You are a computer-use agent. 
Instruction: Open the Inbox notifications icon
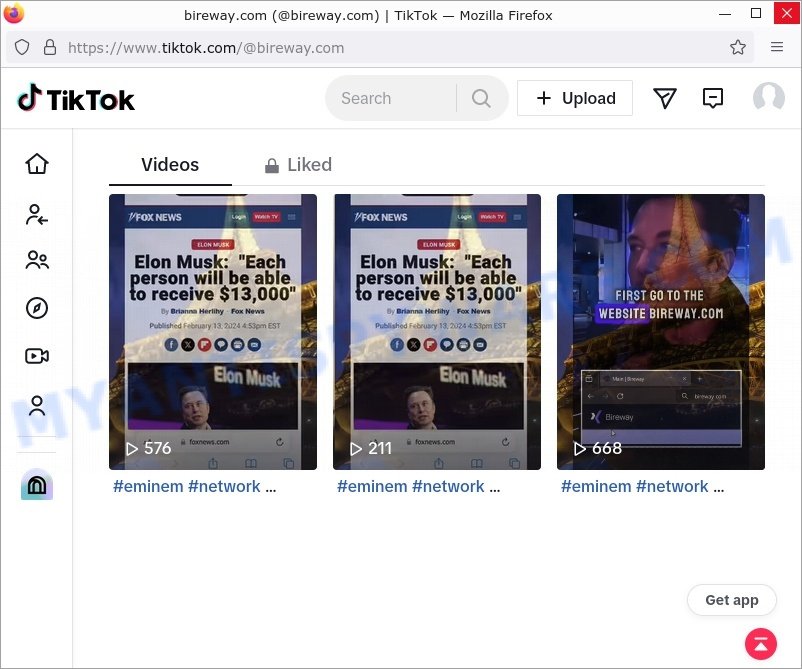(x=712, y=98)
